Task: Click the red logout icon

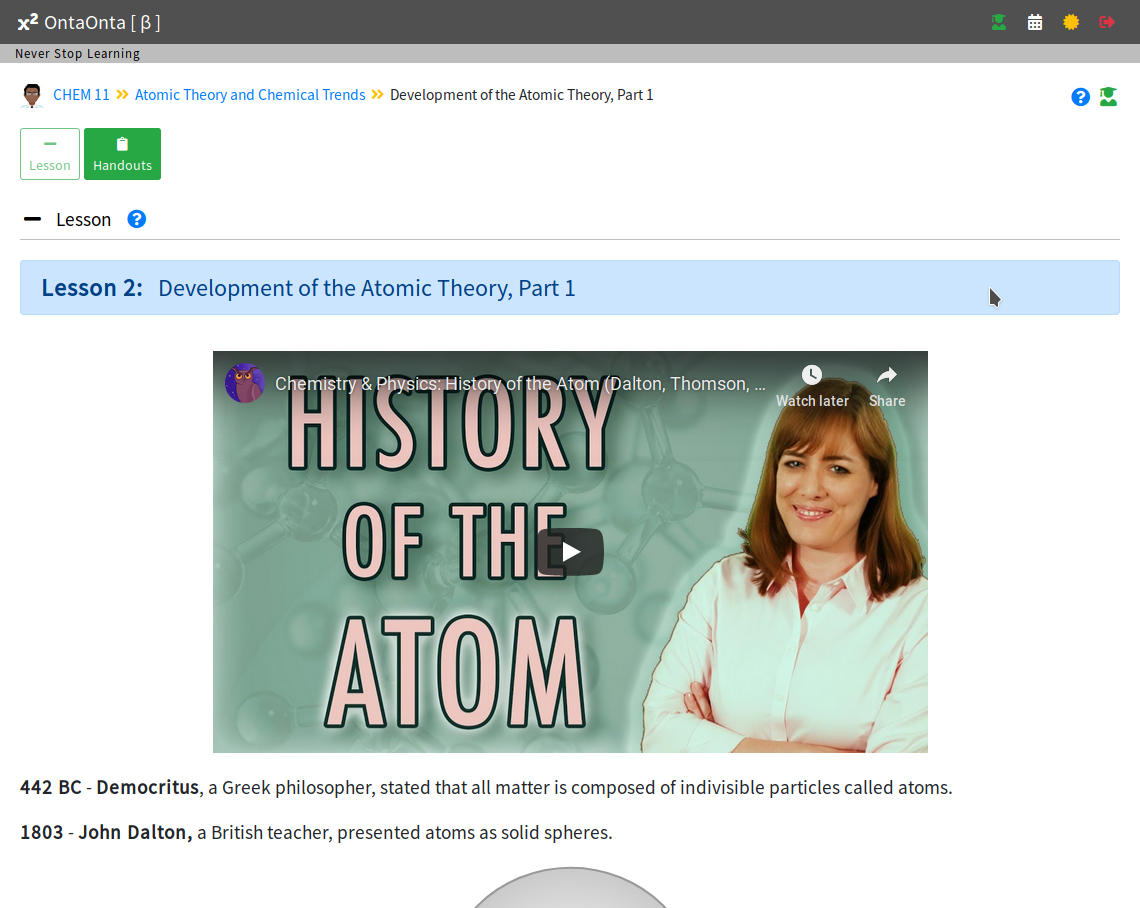Action: tap(1107, 23)
